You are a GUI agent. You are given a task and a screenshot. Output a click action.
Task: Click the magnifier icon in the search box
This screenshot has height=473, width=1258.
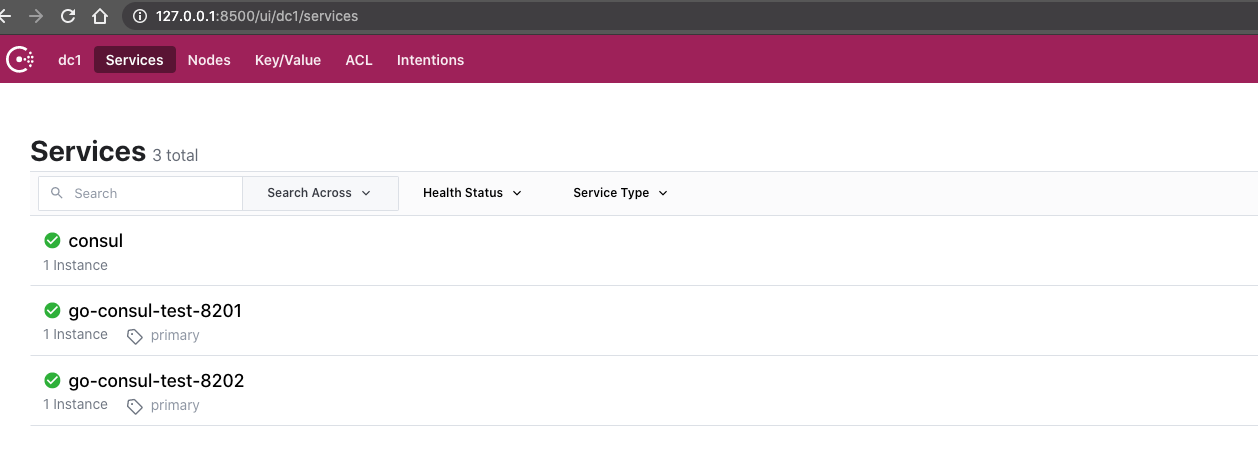pos(57,193)
